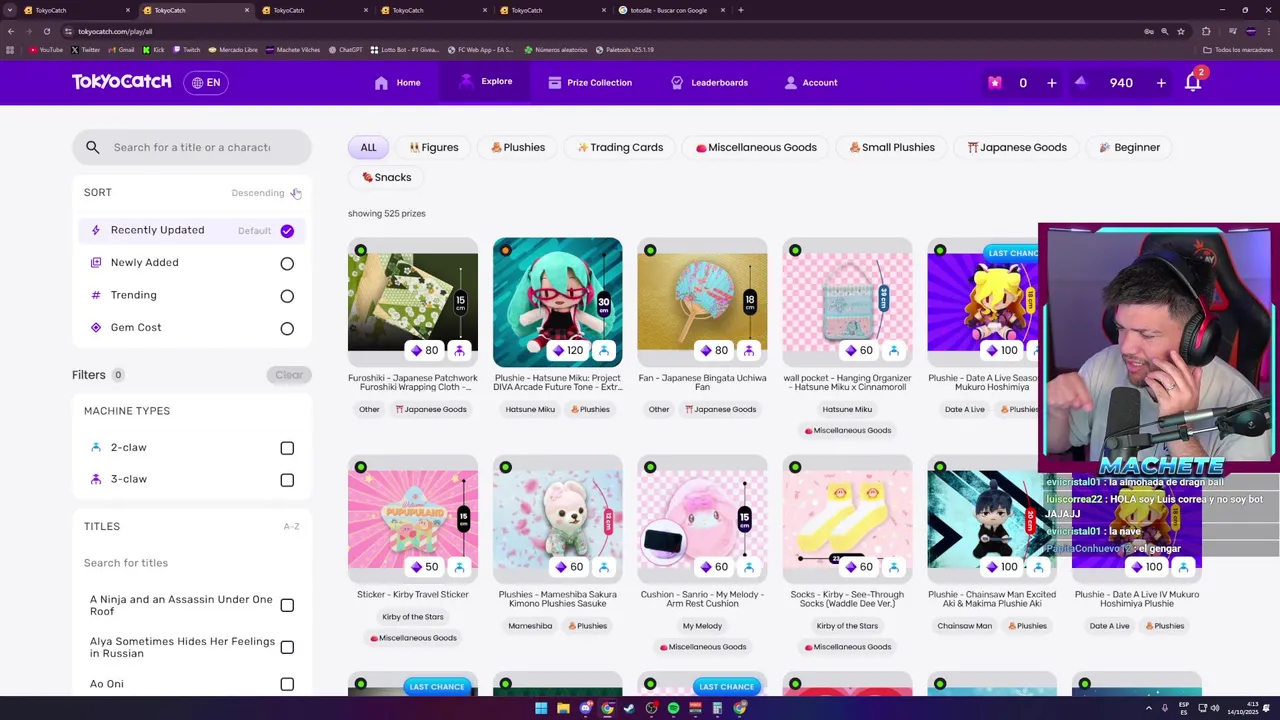Screen dimensions: 1280x720
Task: Add gems with plus next to 940
Action: [x=1161, y=83]
